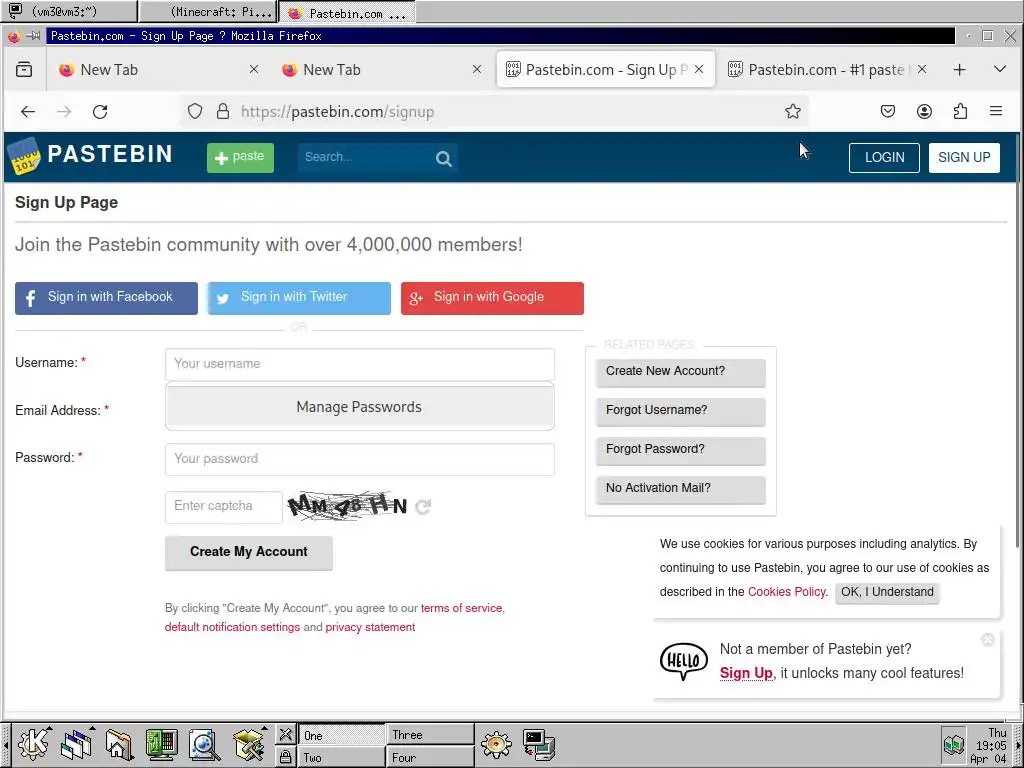Open No Activation Mail page
Viewport: 1024px width, 768px height.
[680, 488]
